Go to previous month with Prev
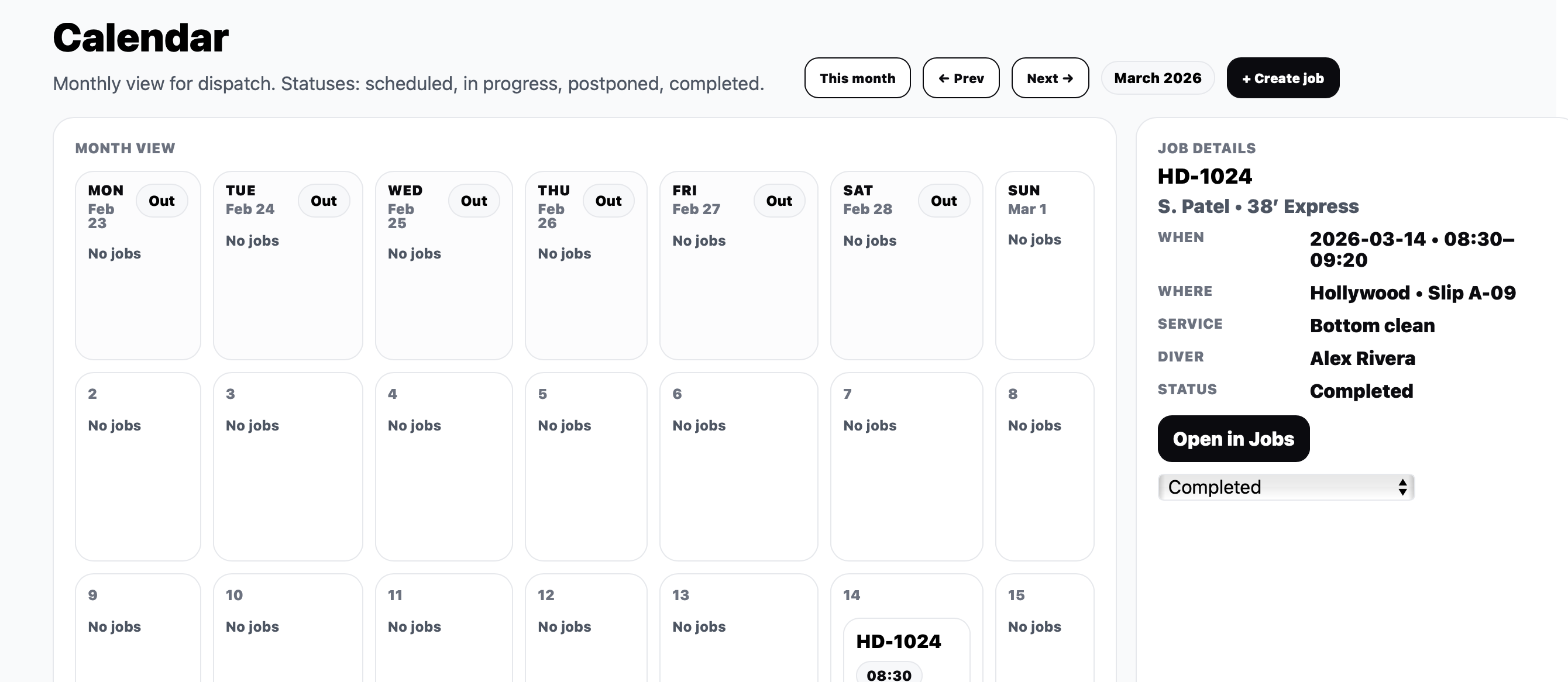The width and height of the screenshot is (1568, 682). click(961, 78)
